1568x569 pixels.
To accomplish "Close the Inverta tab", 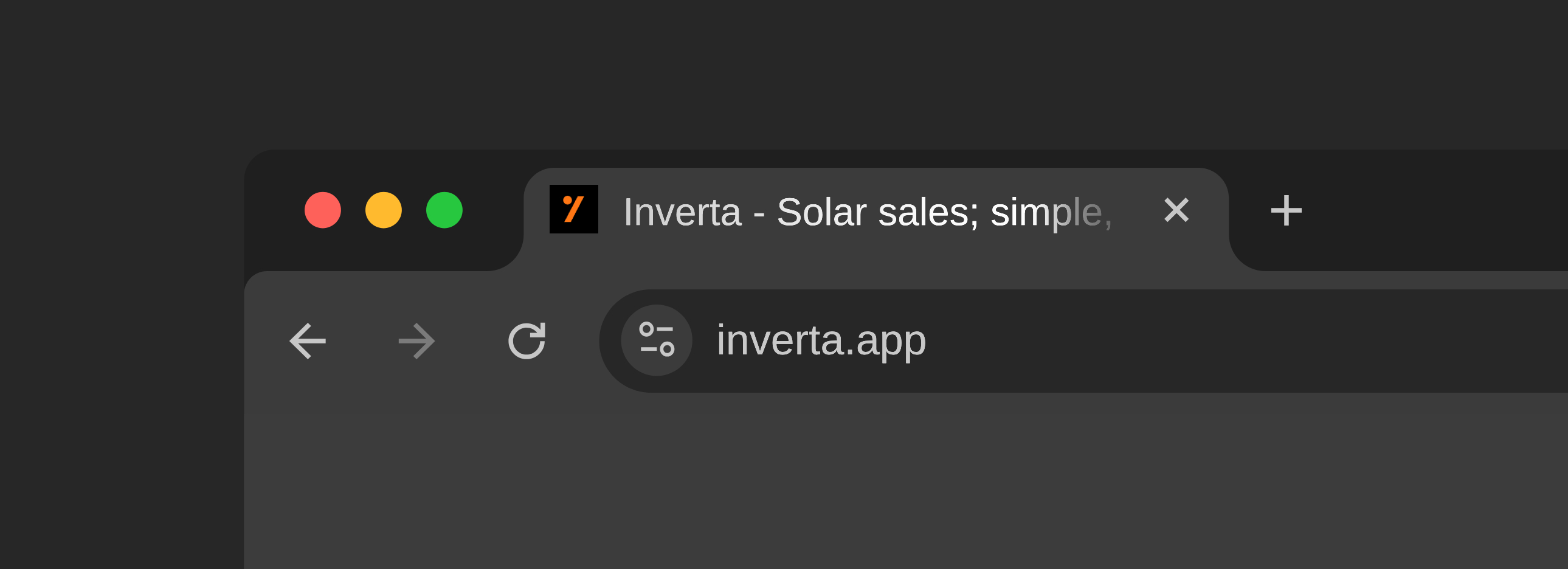I will point(1176,210).
